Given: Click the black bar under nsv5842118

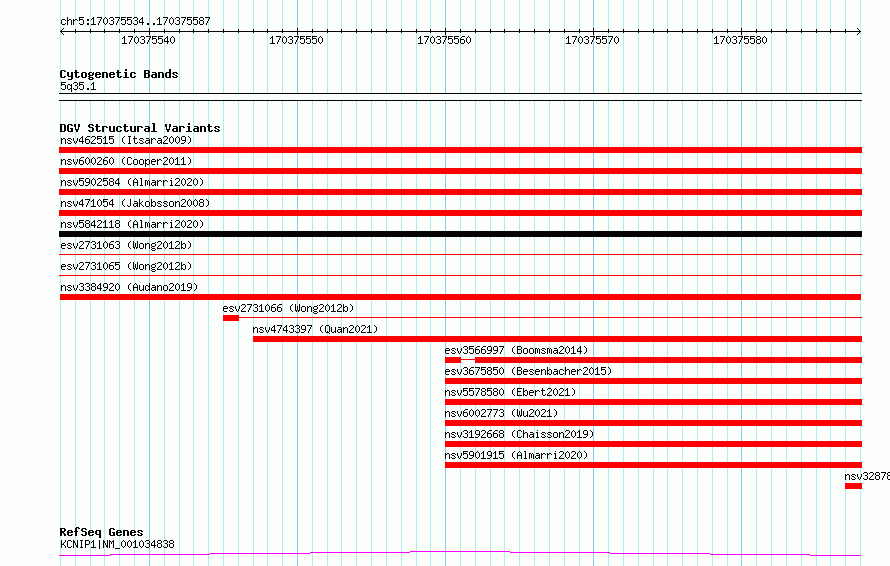Looking at the screenshot, I should point(460,234).
